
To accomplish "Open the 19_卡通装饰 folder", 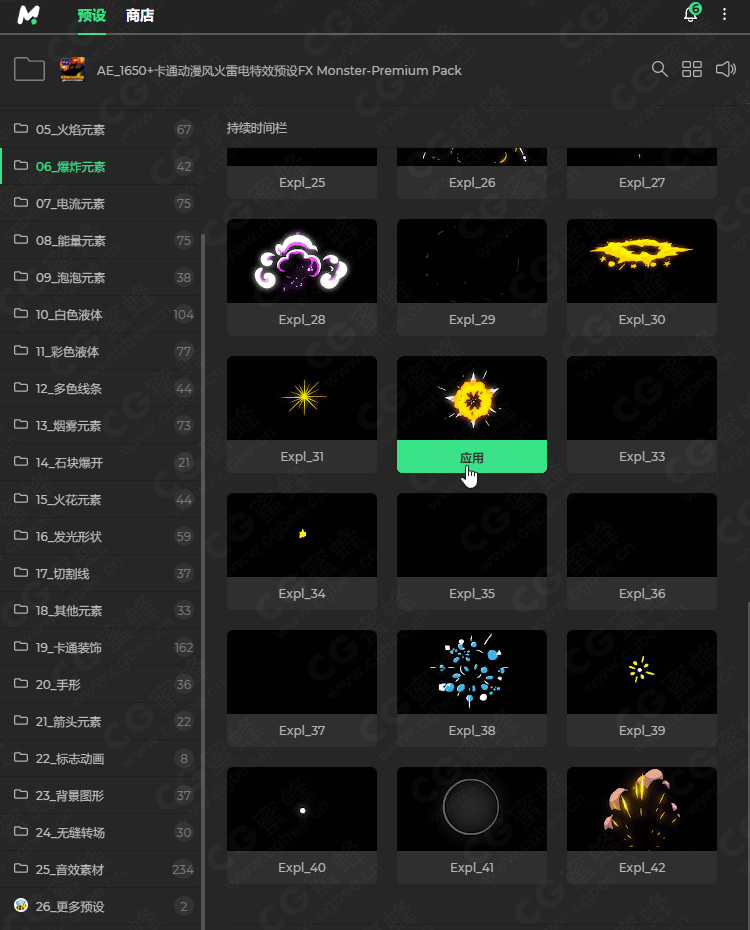I will click(x=100, y=648).
